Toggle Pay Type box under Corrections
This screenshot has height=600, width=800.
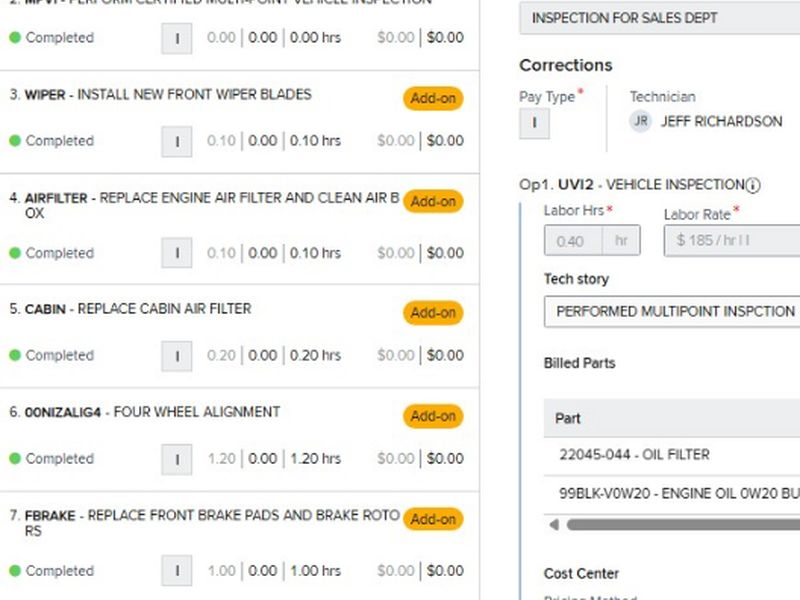(x=534, y=123)
